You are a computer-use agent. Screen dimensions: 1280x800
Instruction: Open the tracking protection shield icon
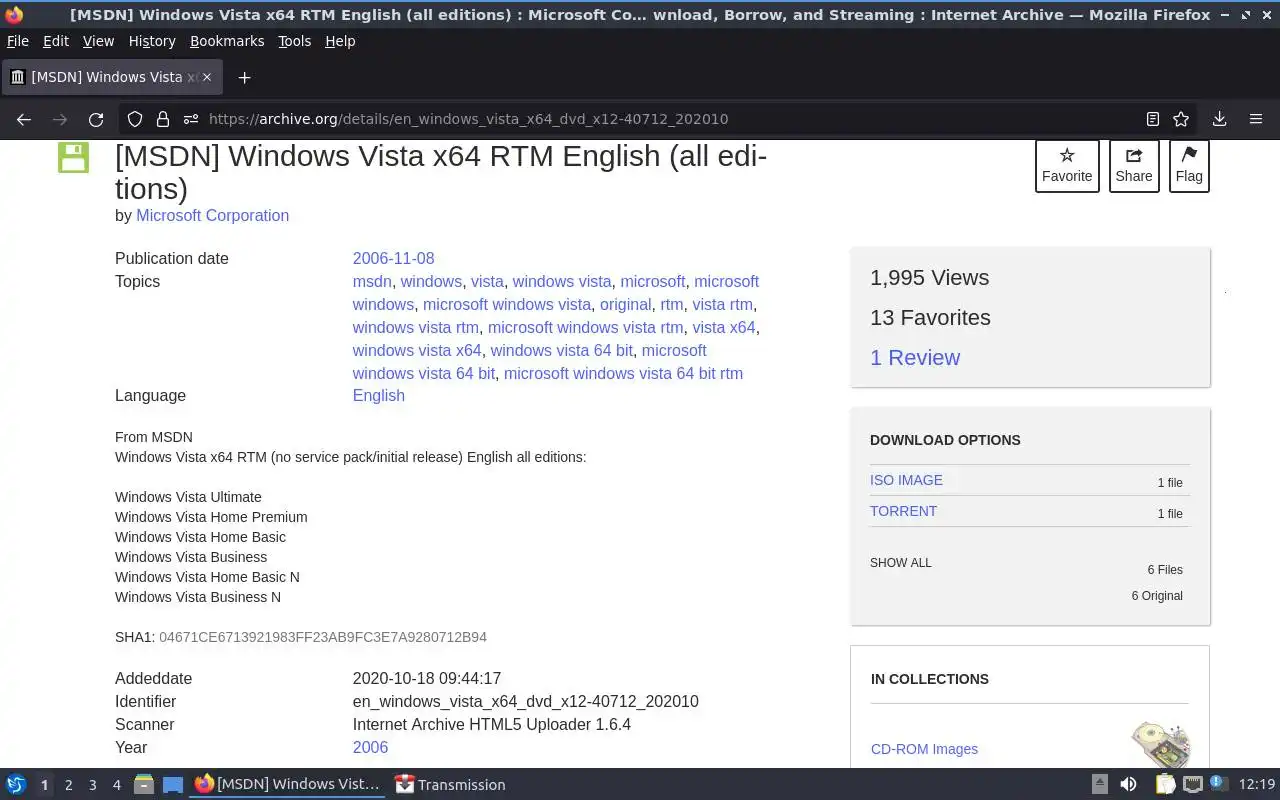[135, 119]
